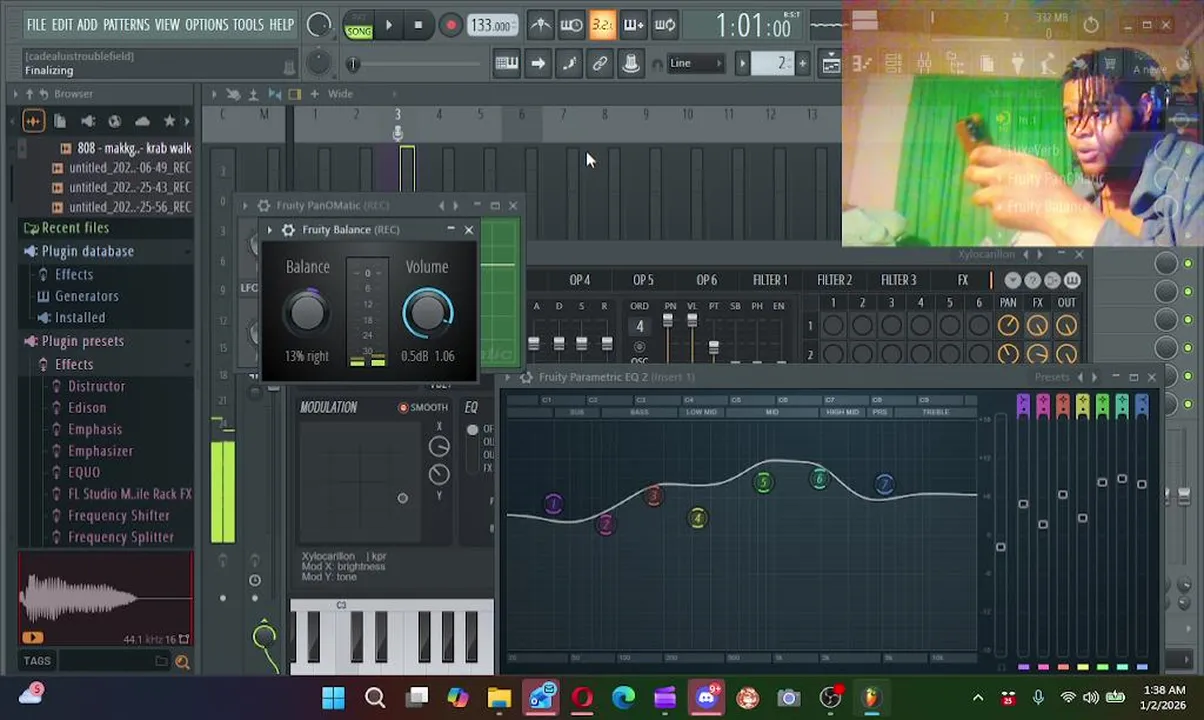The height and width of the screenshot is (720, 1204).
Task: Open the Presets dropdown in Parametric EQ
Action: click(1051, 377)
